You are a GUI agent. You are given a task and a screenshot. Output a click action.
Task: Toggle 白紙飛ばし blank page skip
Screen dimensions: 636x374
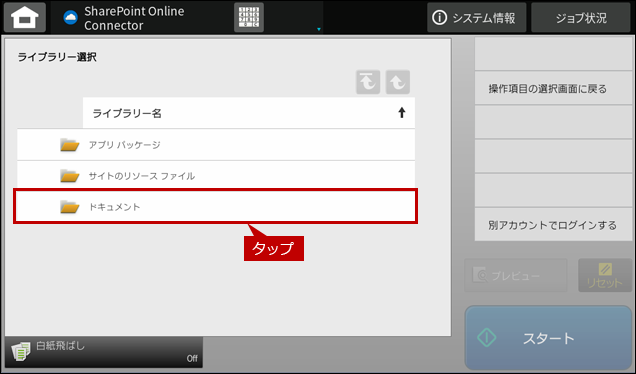coord(104,352)
